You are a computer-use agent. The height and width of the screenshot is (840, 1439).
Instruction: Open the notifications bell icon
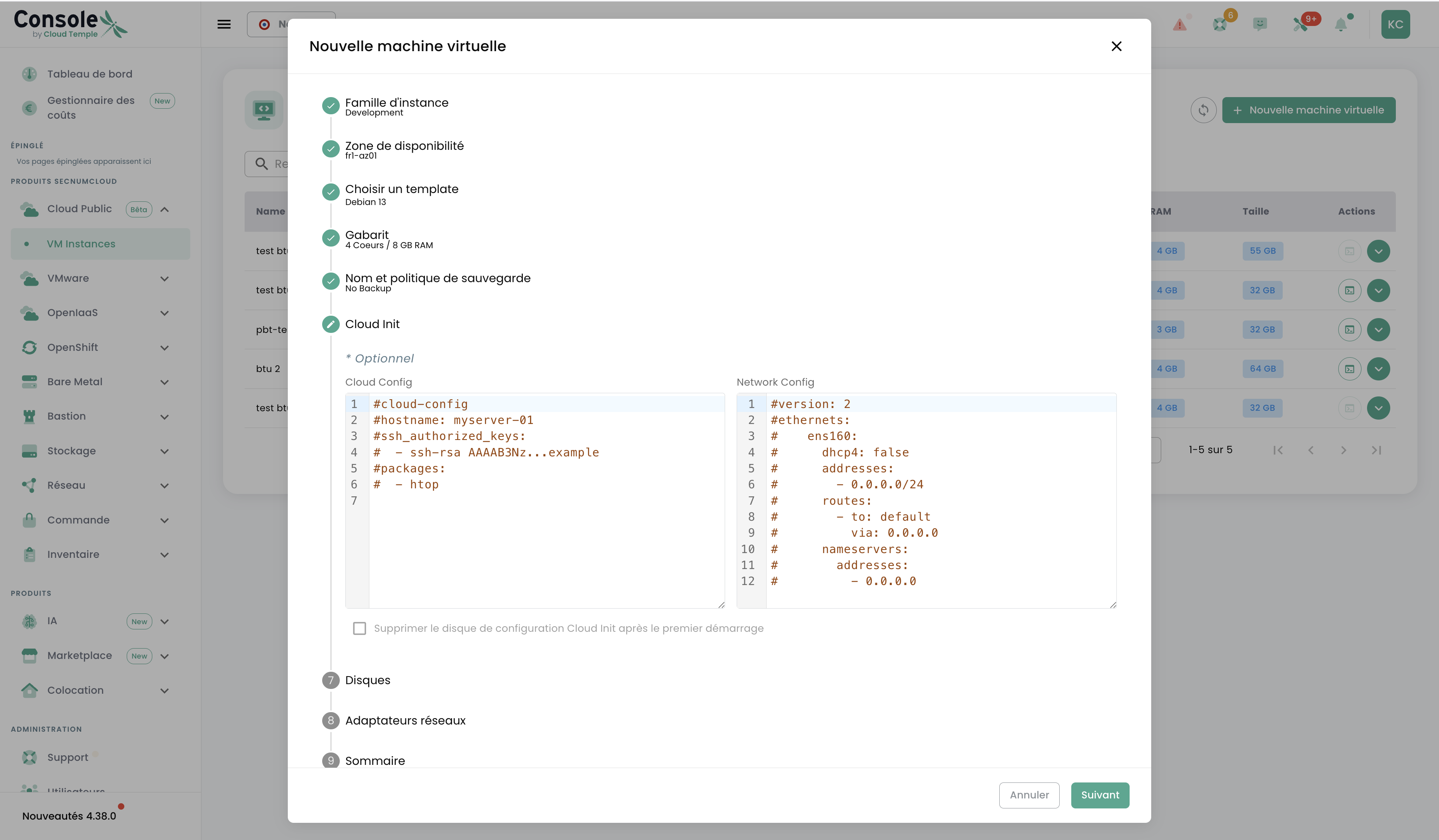point(1341,24)
